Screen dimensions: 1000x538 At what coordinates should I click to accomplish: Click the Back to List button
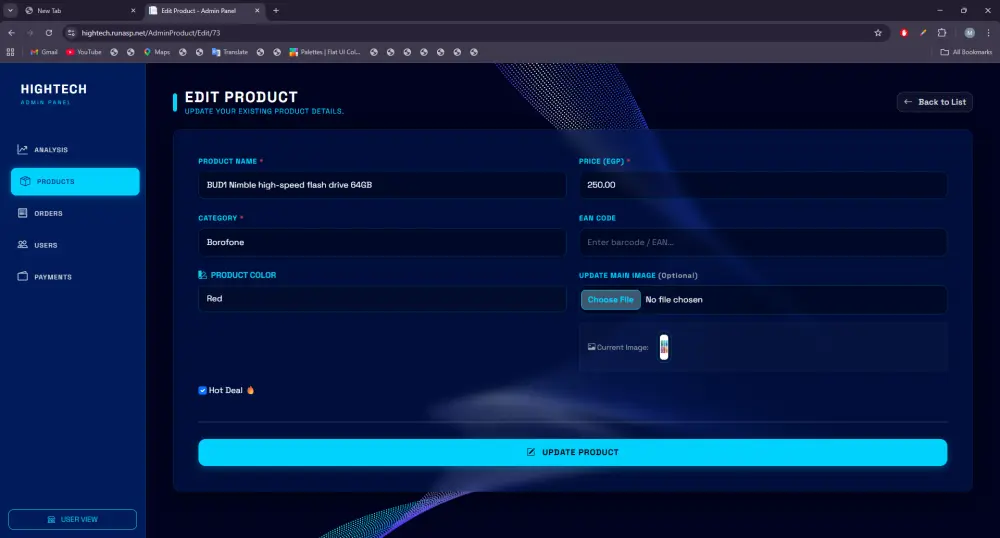click(934, 102)
